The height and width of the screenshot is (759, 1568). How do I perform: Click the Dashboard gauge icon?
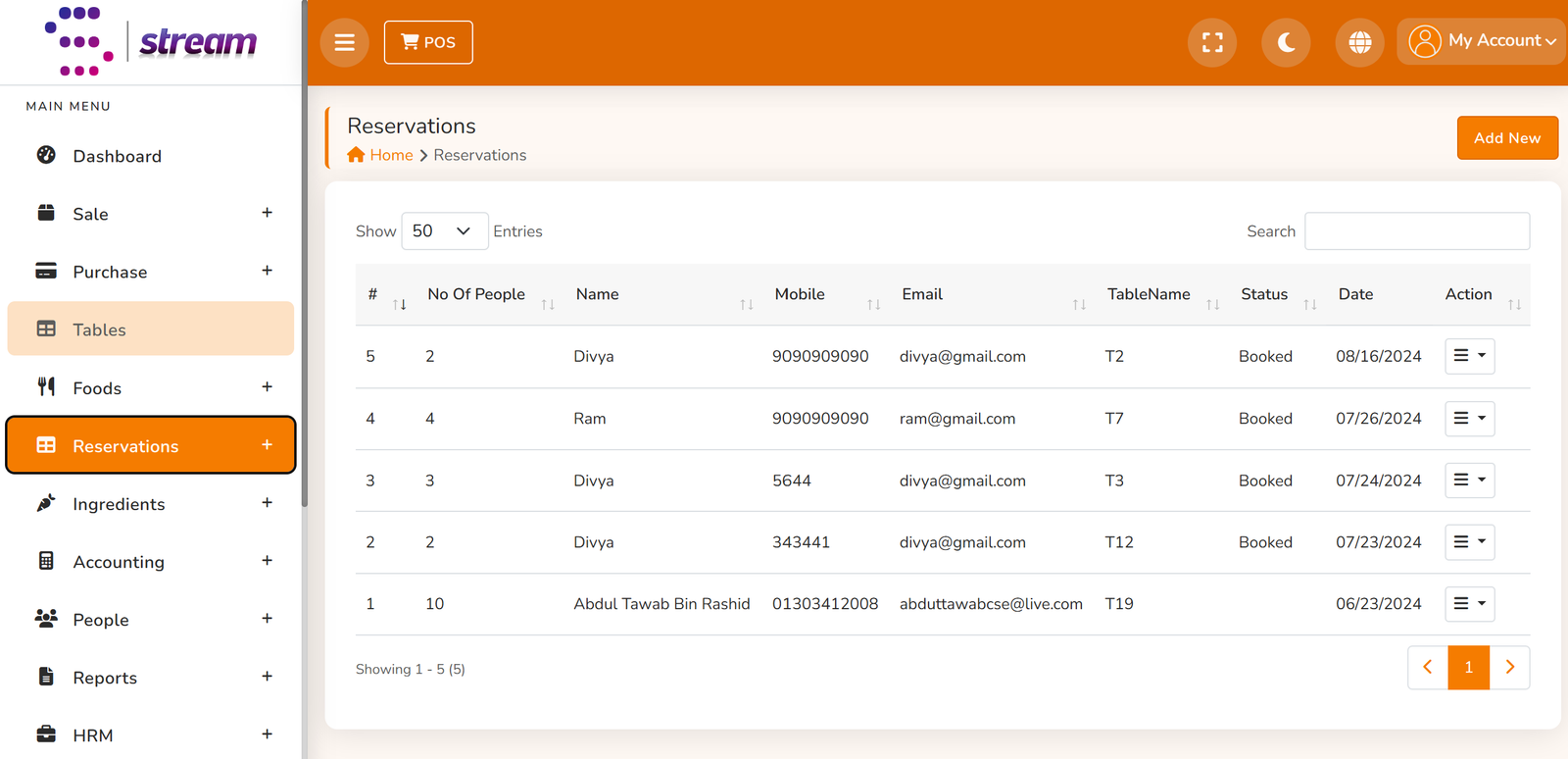[x=46, y=155]
